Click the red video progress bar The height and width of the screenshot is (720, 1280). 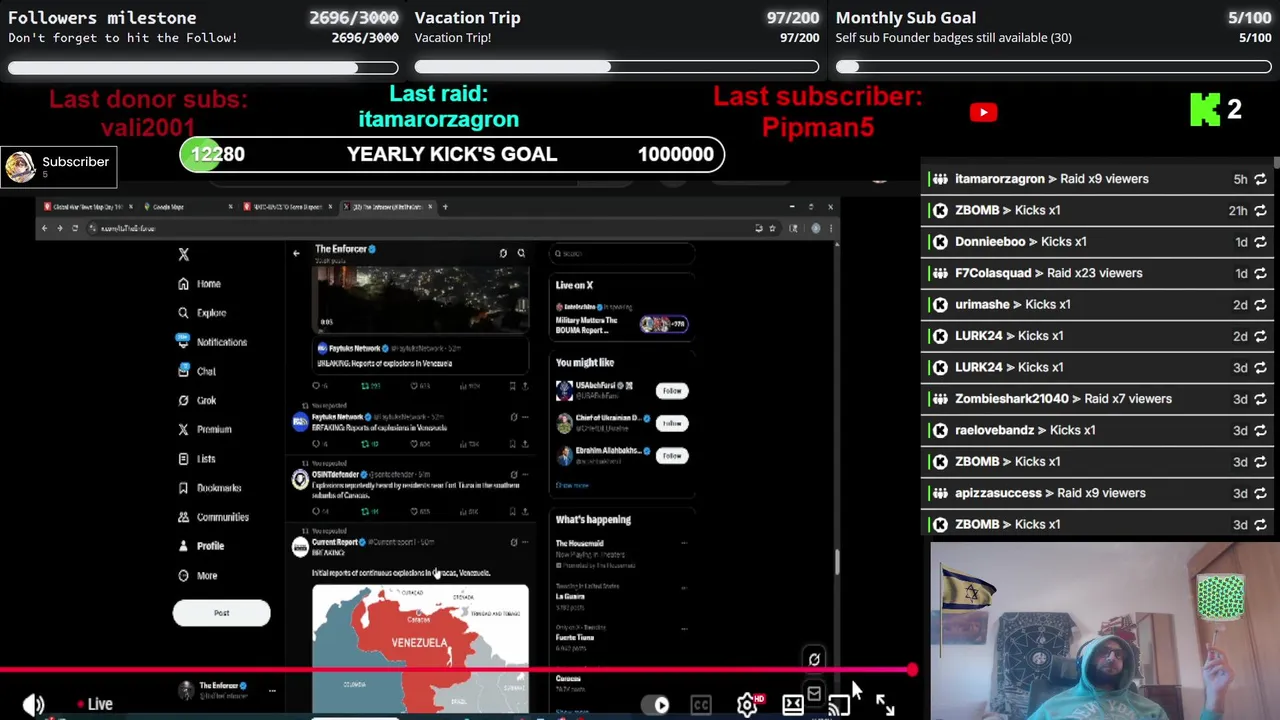click(x=455, y=670)
